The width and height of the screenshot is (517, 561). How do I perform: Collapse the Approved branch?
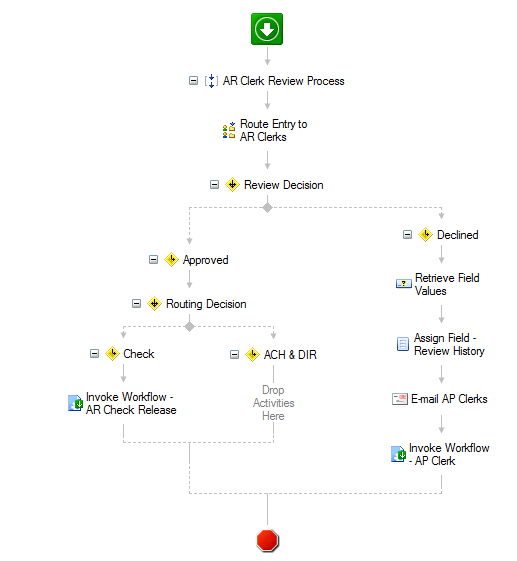[x=153, y=260]
